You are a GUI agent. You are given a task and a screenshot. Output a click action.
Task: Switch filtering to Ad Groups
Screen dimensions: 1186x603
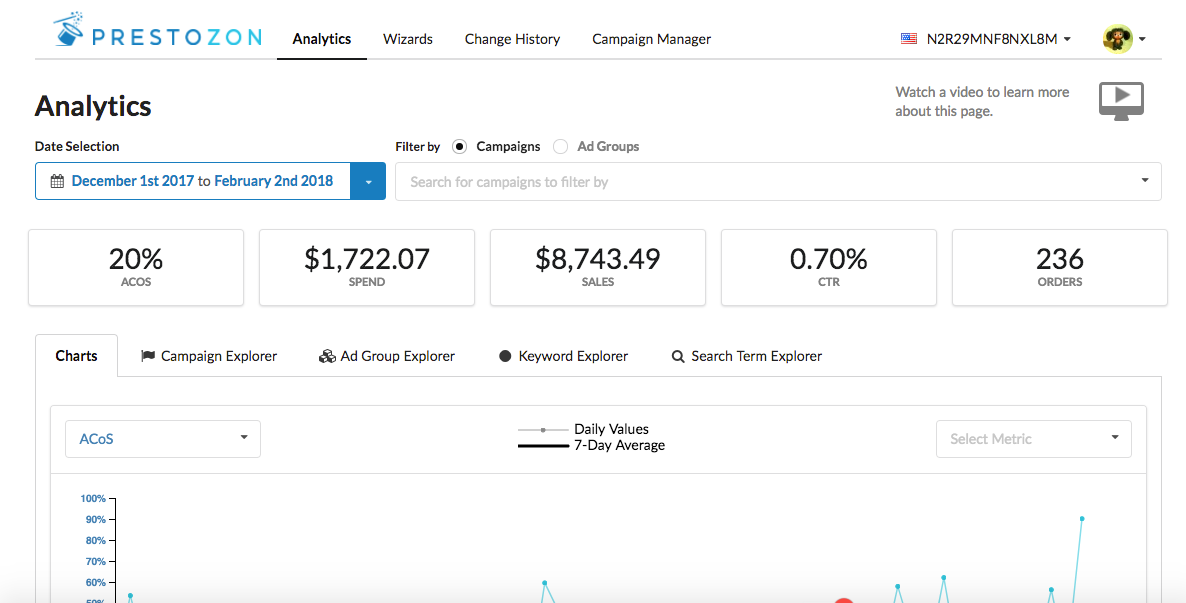click(560, 146)
